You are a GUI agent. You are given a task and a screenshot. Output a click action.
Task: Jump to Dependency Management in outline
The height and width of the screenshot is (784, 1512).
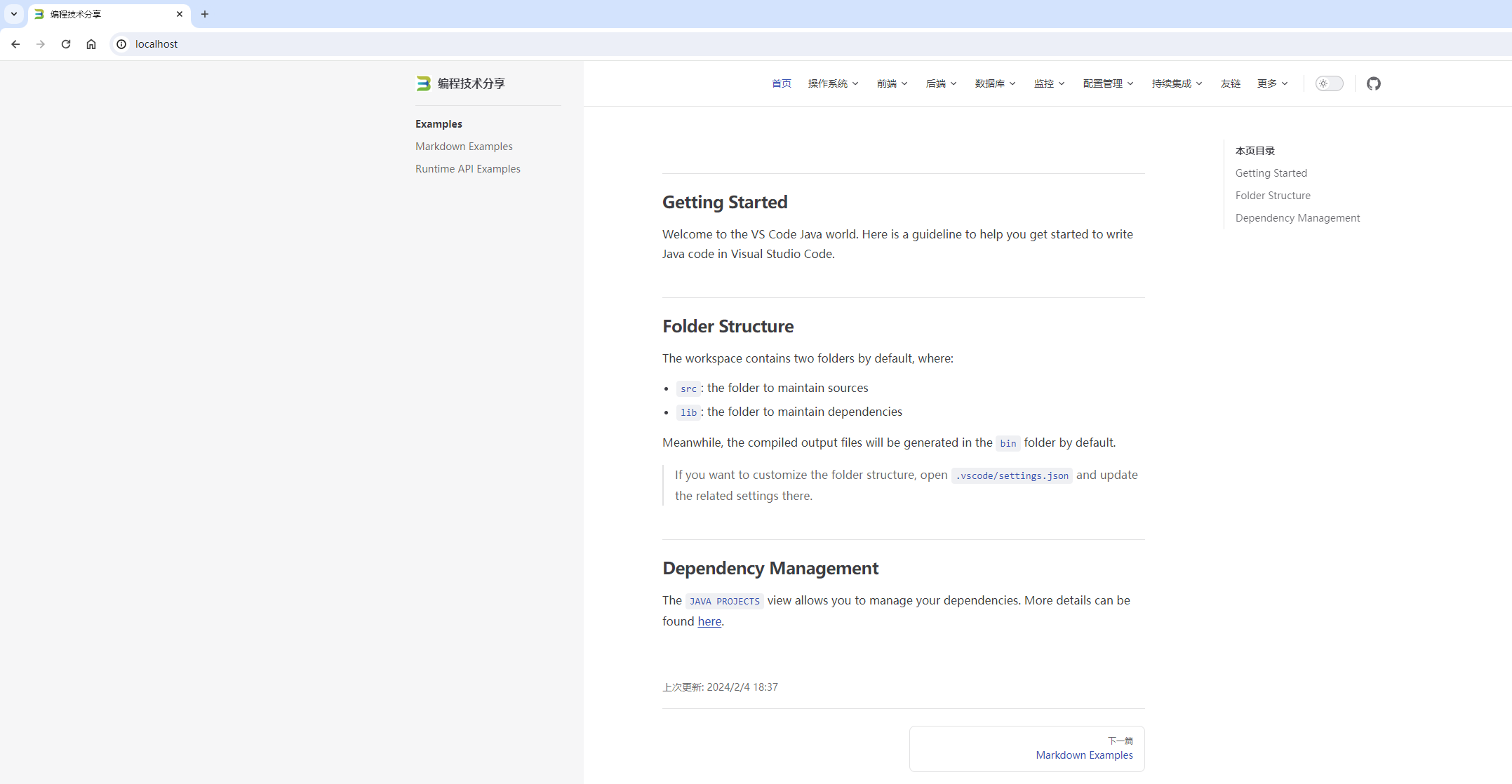1297,218
